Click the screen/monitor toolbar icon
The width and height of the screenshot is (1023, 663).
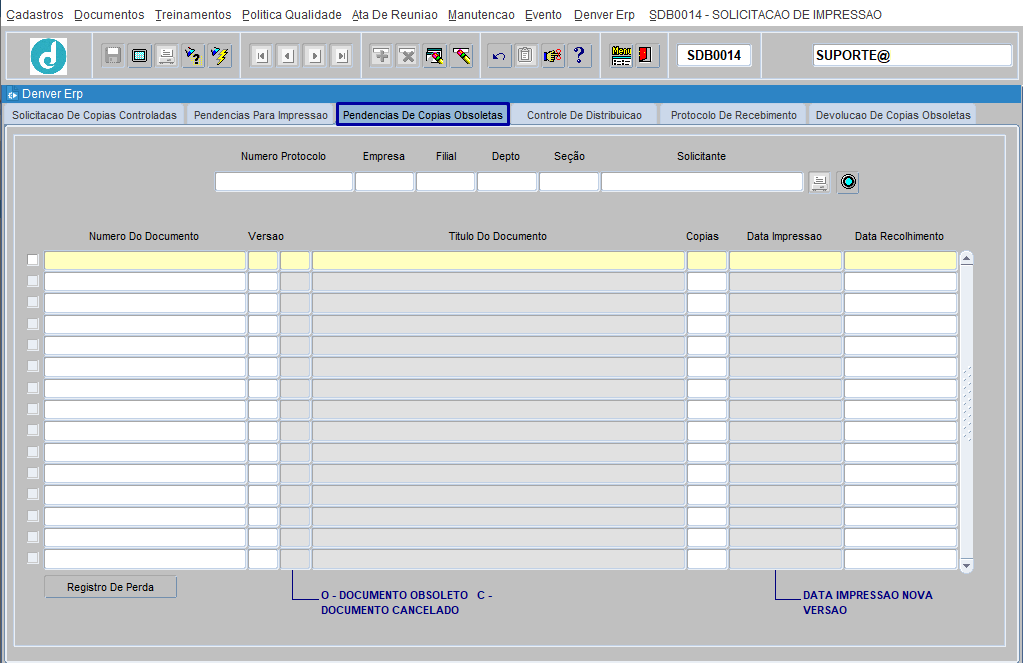click(140, 55)
